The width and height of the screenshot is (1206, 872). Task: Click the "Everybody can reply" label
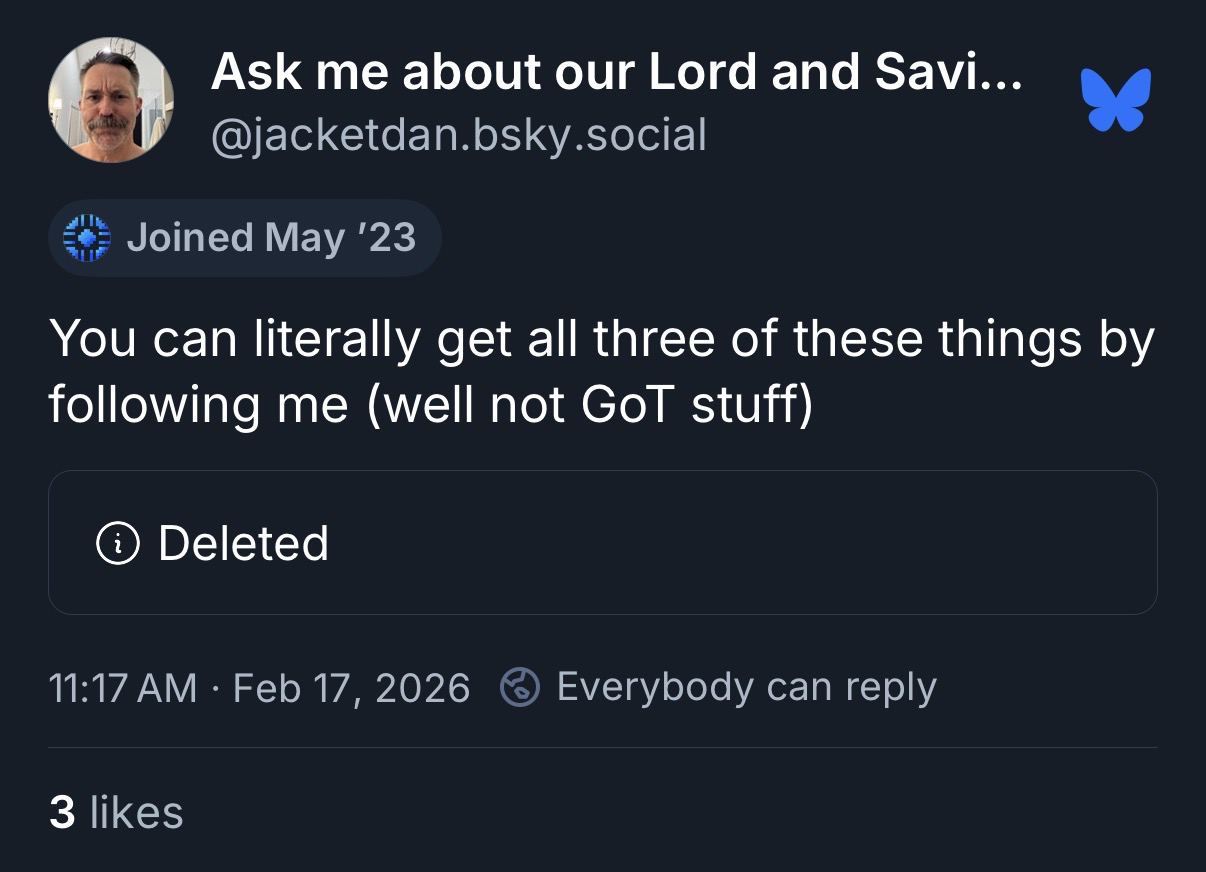pos(746,687)
